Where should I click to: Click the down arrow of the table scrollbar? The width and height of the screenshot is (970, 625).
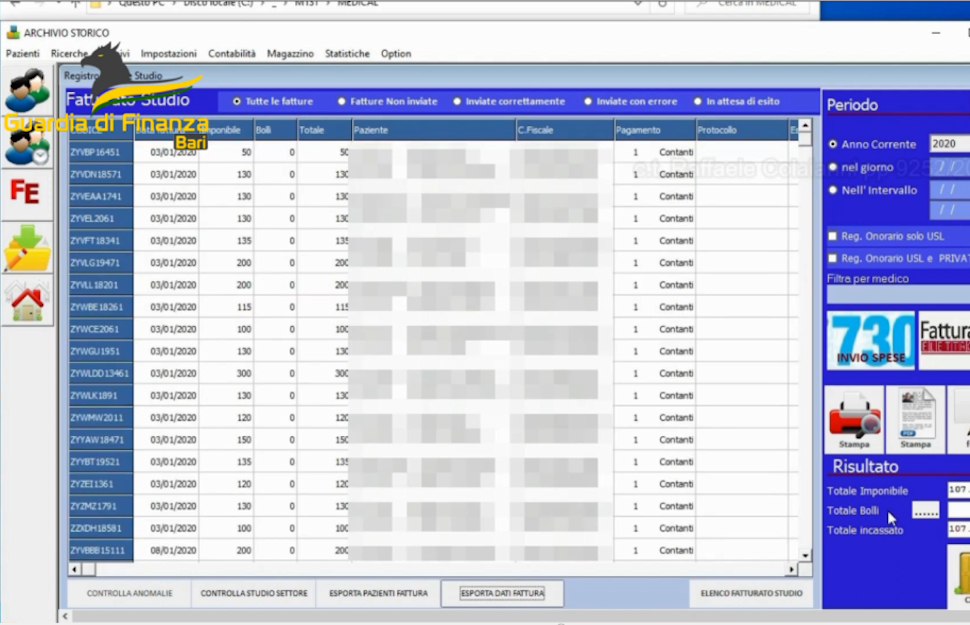click(806, 555)
